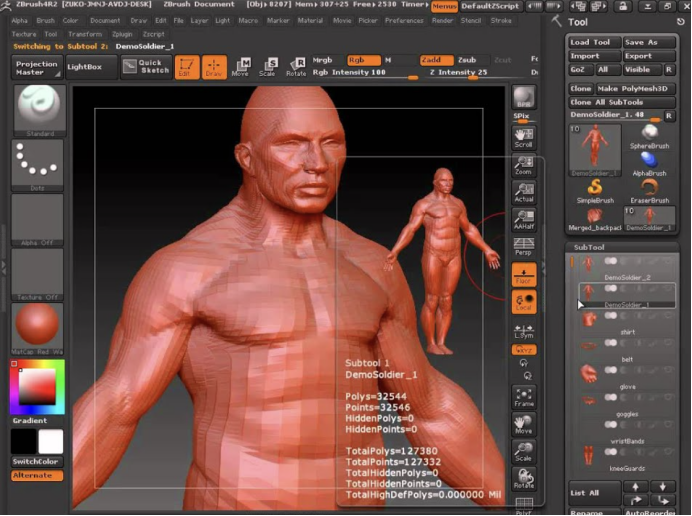
Task: Open LightBox browser
Action: (92, 67)
